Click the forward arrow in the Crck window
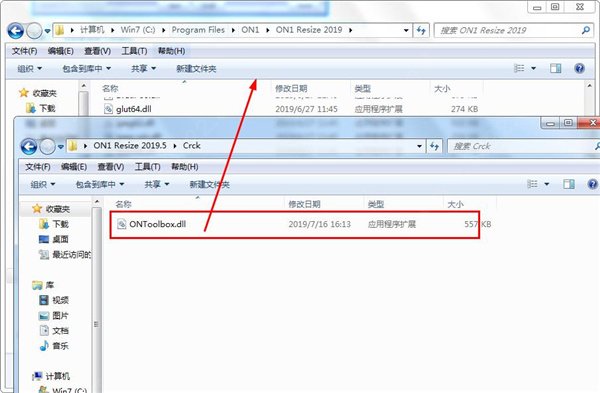 (x=47, y=147)
